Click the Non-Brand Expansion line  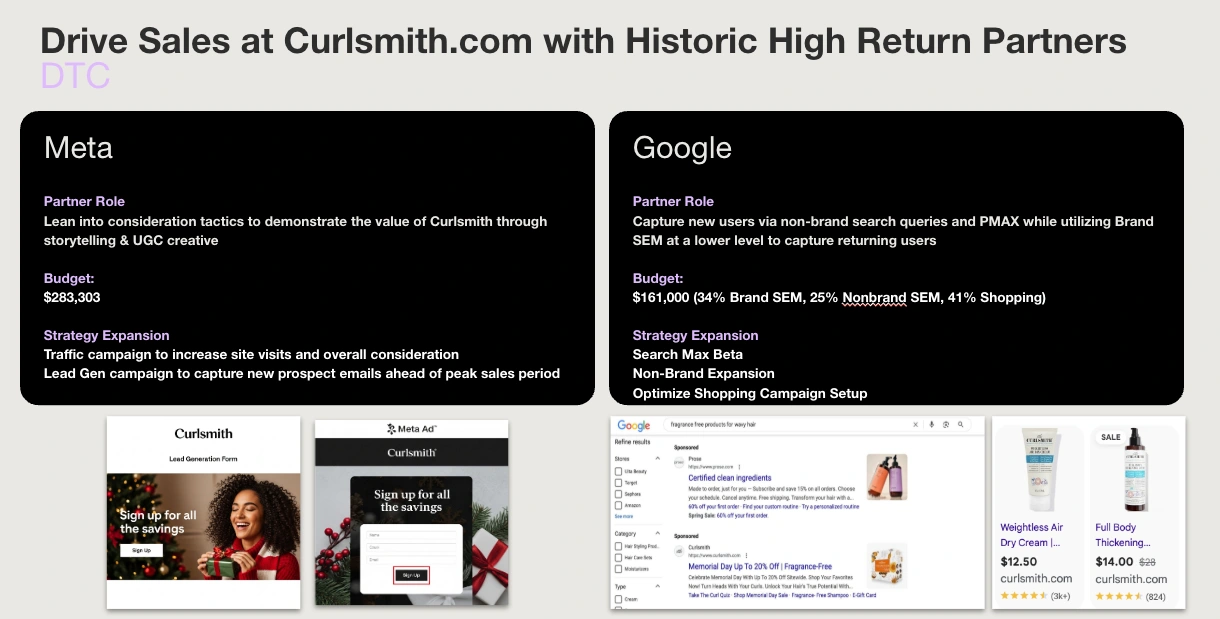(704, 373)
